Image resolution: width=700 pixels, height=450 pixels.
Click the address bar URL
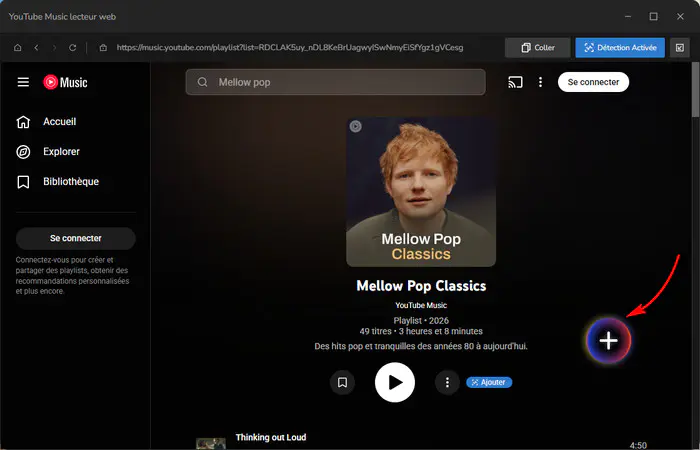(290, 48)
